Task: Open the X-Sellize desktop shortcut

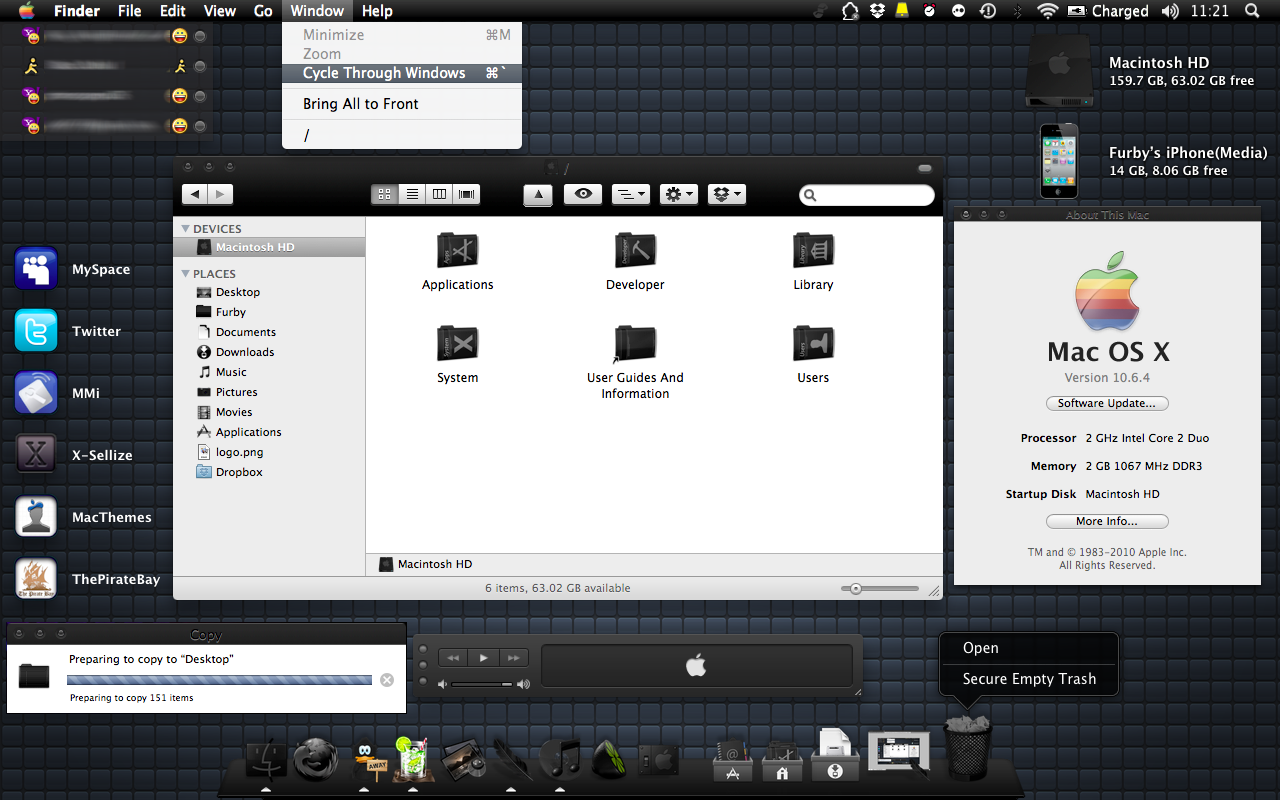Action: click(36, 455)
